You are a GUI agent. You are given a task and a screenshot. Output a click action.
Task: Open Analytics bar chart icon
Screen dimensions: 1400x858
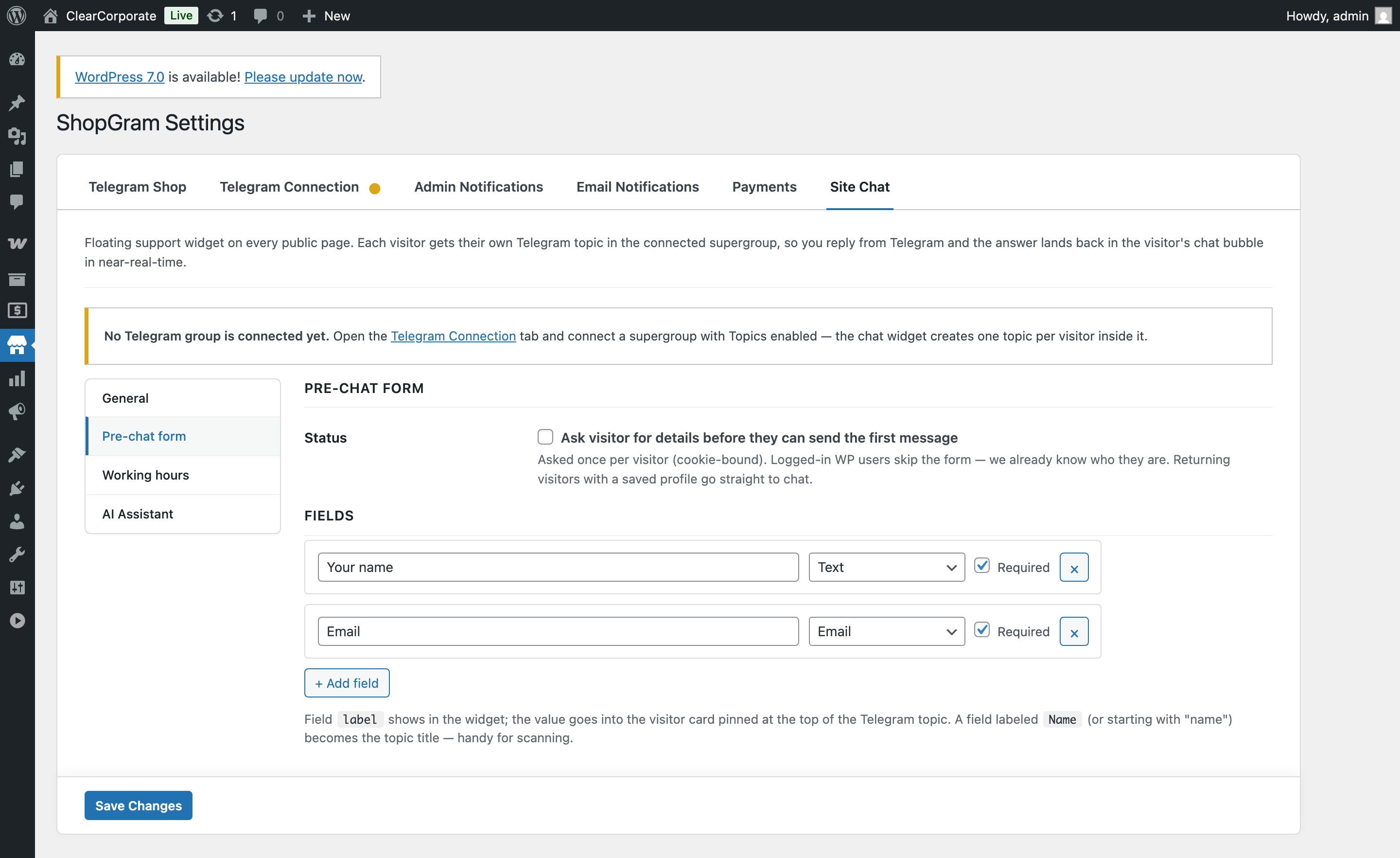point(17,379)
